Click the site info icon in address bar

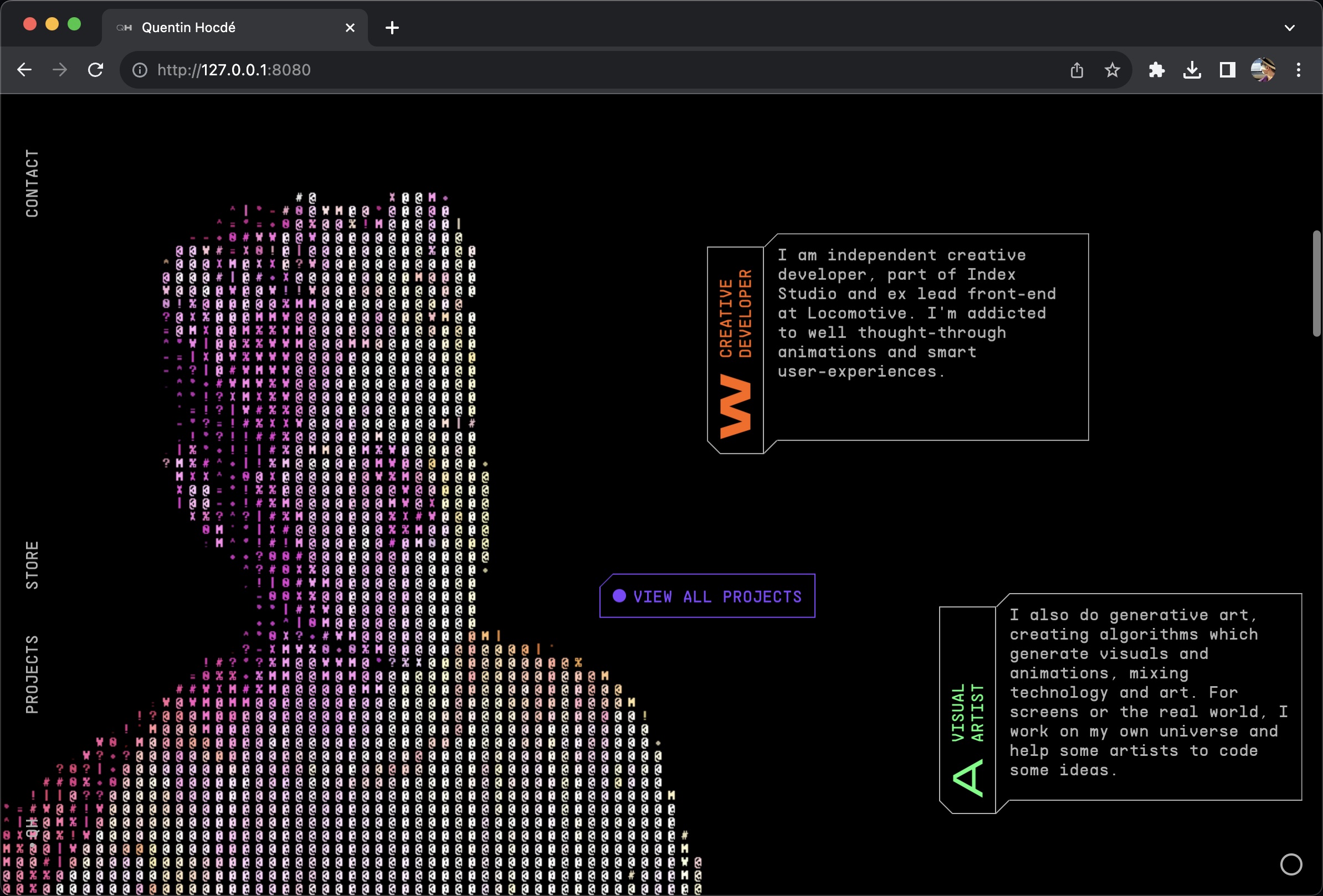coord(140,70)
